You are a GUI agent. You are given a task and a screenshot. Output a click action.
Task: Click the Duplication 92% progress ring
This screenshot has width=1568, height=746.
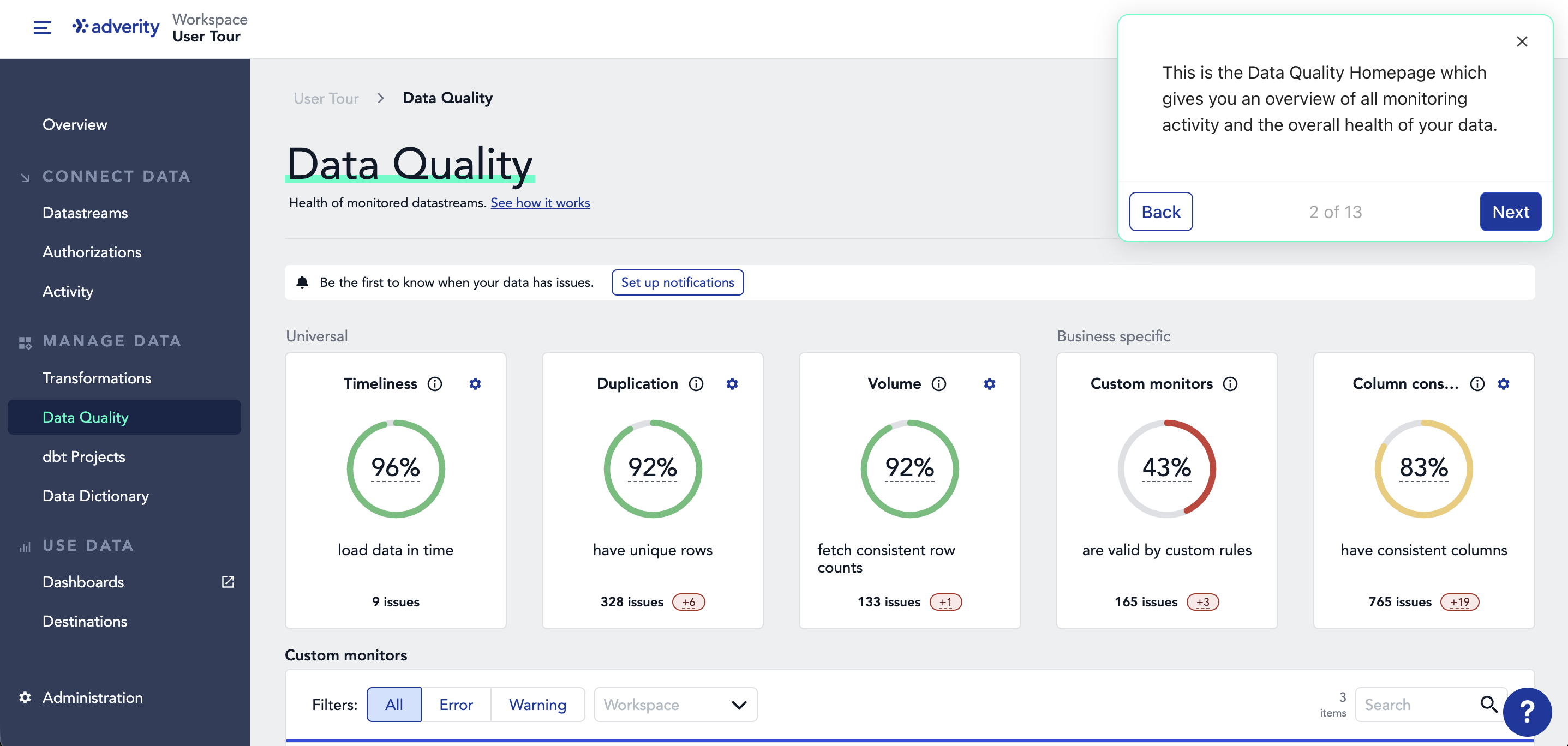pyautogui.click(x=653, y=468)
